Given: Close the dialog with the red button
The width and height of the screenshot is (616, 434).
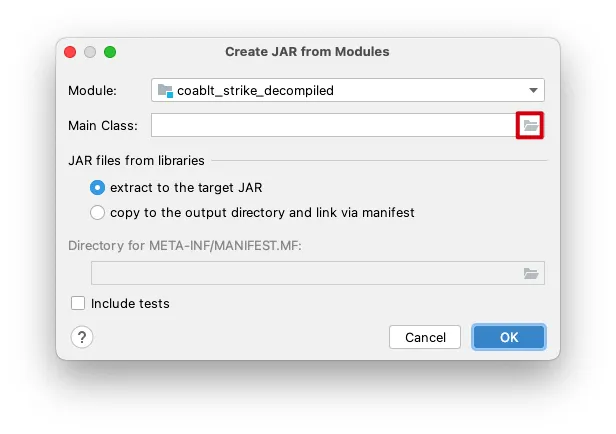Looking at the screenshot, I should tap(70, 52).
